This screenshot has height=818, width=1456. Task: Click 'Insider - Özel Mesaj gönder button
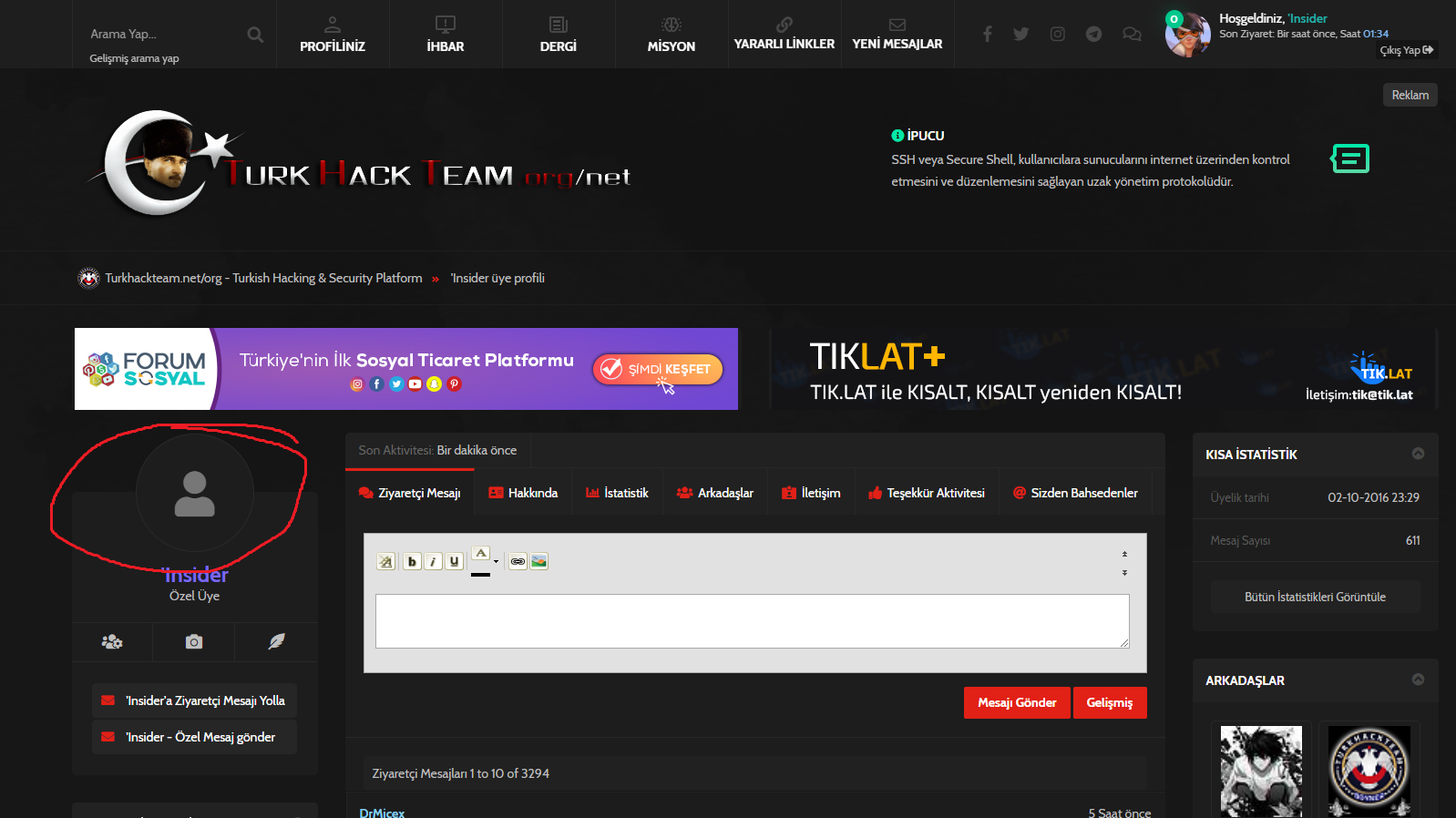[194, 737]
